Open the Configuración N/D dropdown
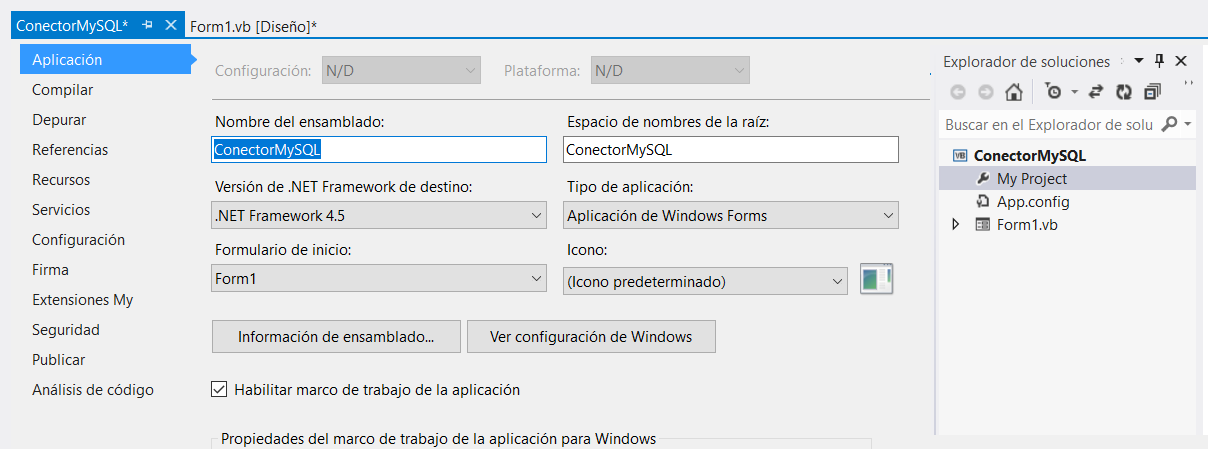1208x449 pixels. point(401,71)
